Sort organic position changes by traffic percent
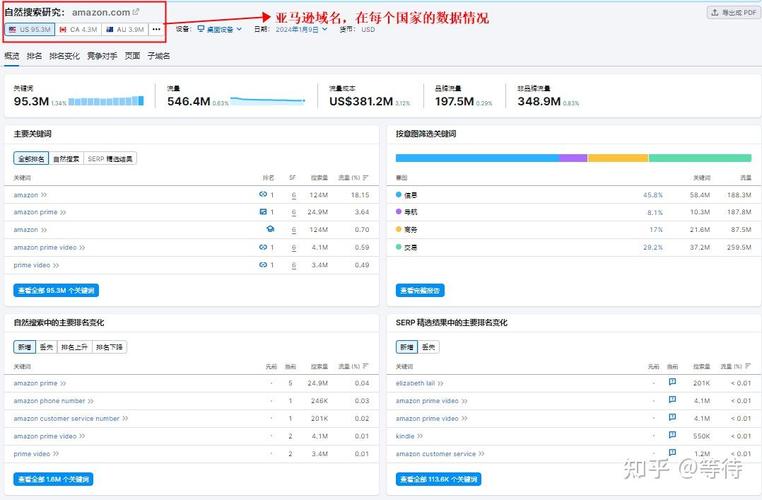 (365, 366)
